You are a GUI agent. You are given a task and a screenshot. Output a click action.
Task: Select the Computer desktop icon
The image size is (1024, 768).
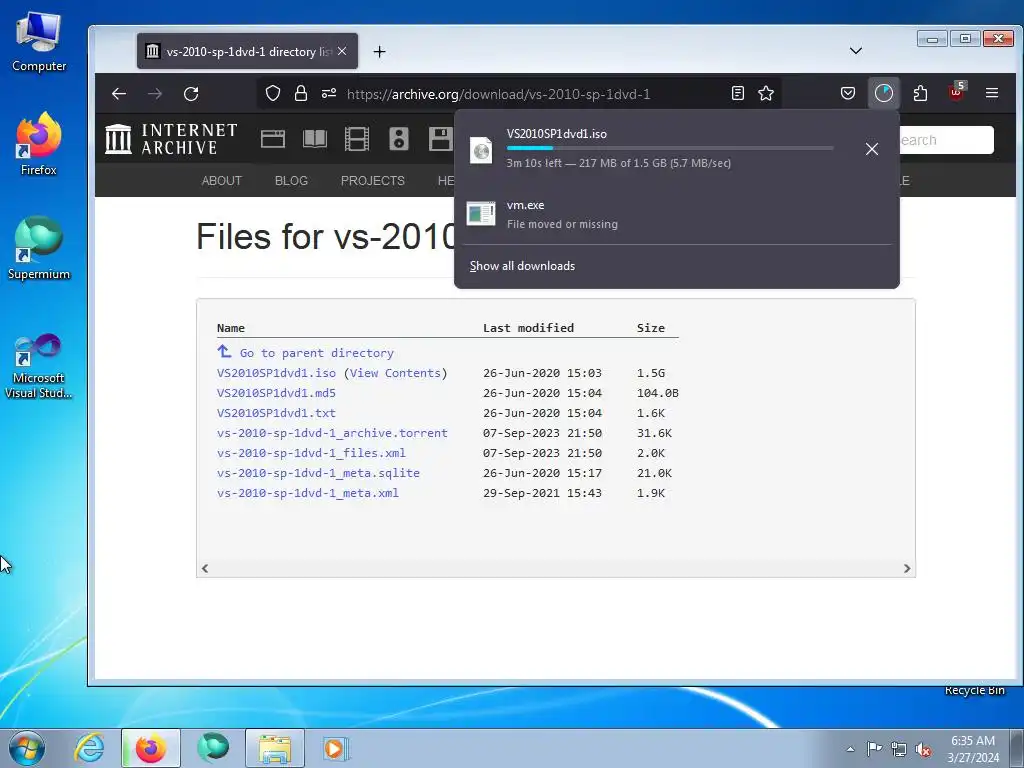pos(39,42)
